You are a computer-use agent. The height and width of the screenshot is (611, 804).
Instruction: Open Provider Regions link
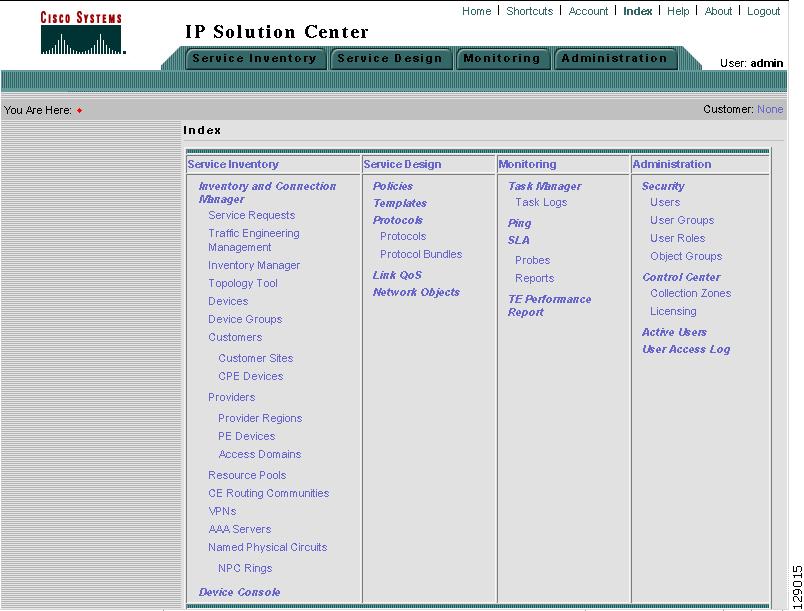pyautogui.click(x=260, y=418)
